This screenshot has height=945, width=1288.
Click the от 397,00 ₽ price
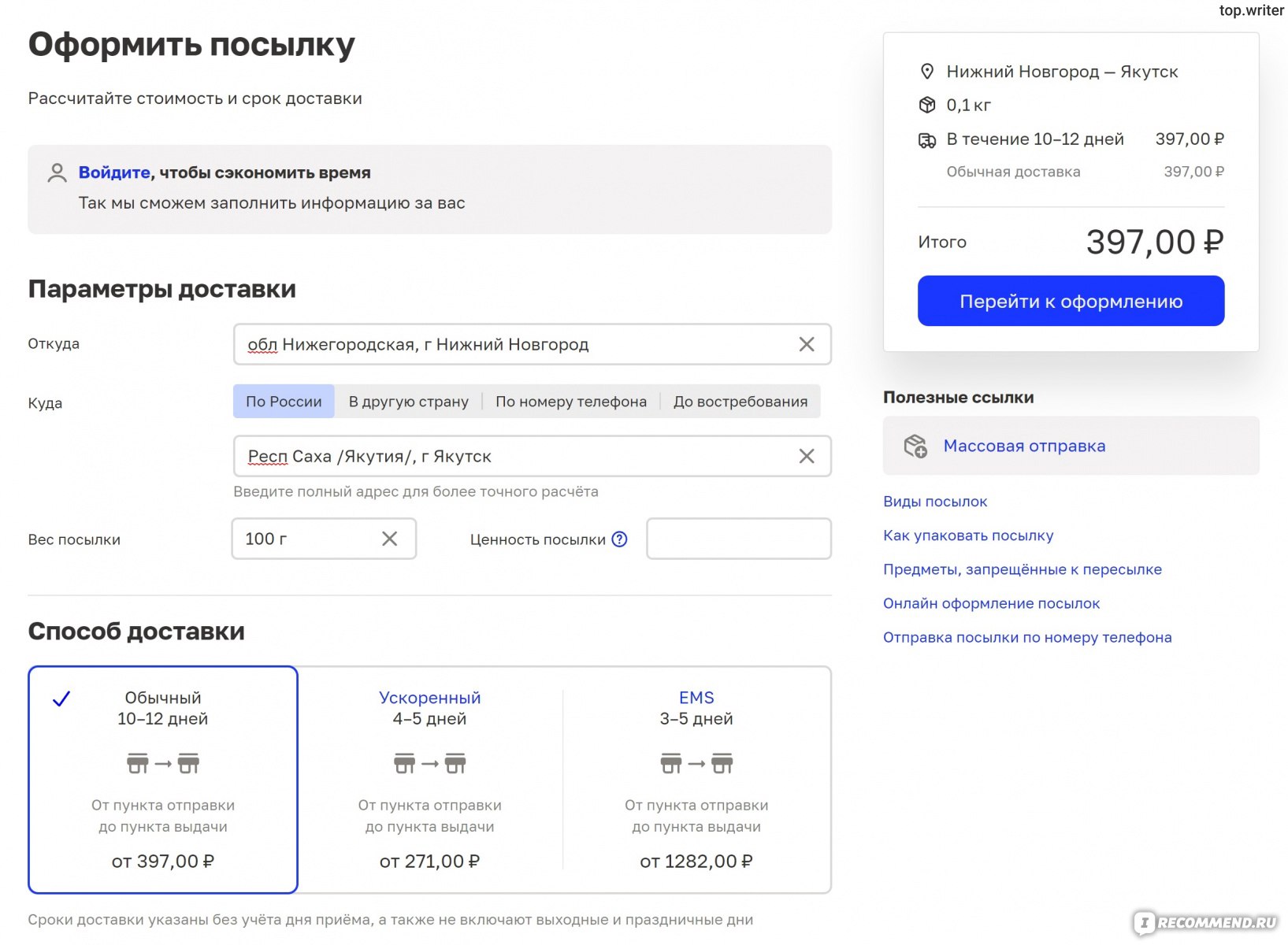[x=163, y=862]
